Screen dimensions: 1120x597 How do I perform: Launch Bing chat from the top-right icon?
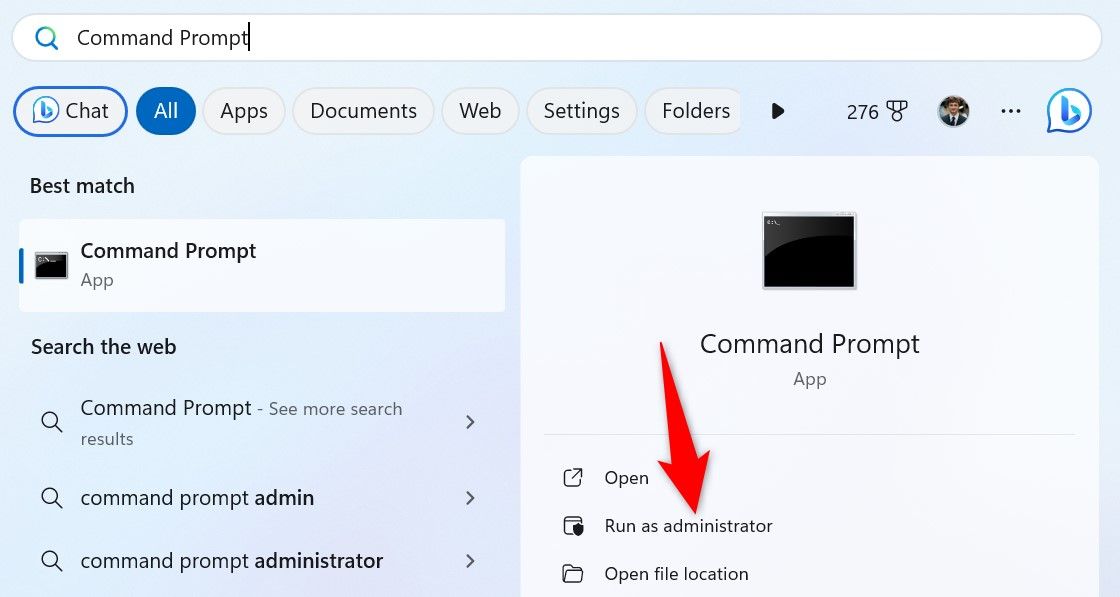pyautogui.click(x=1069, y=111)
